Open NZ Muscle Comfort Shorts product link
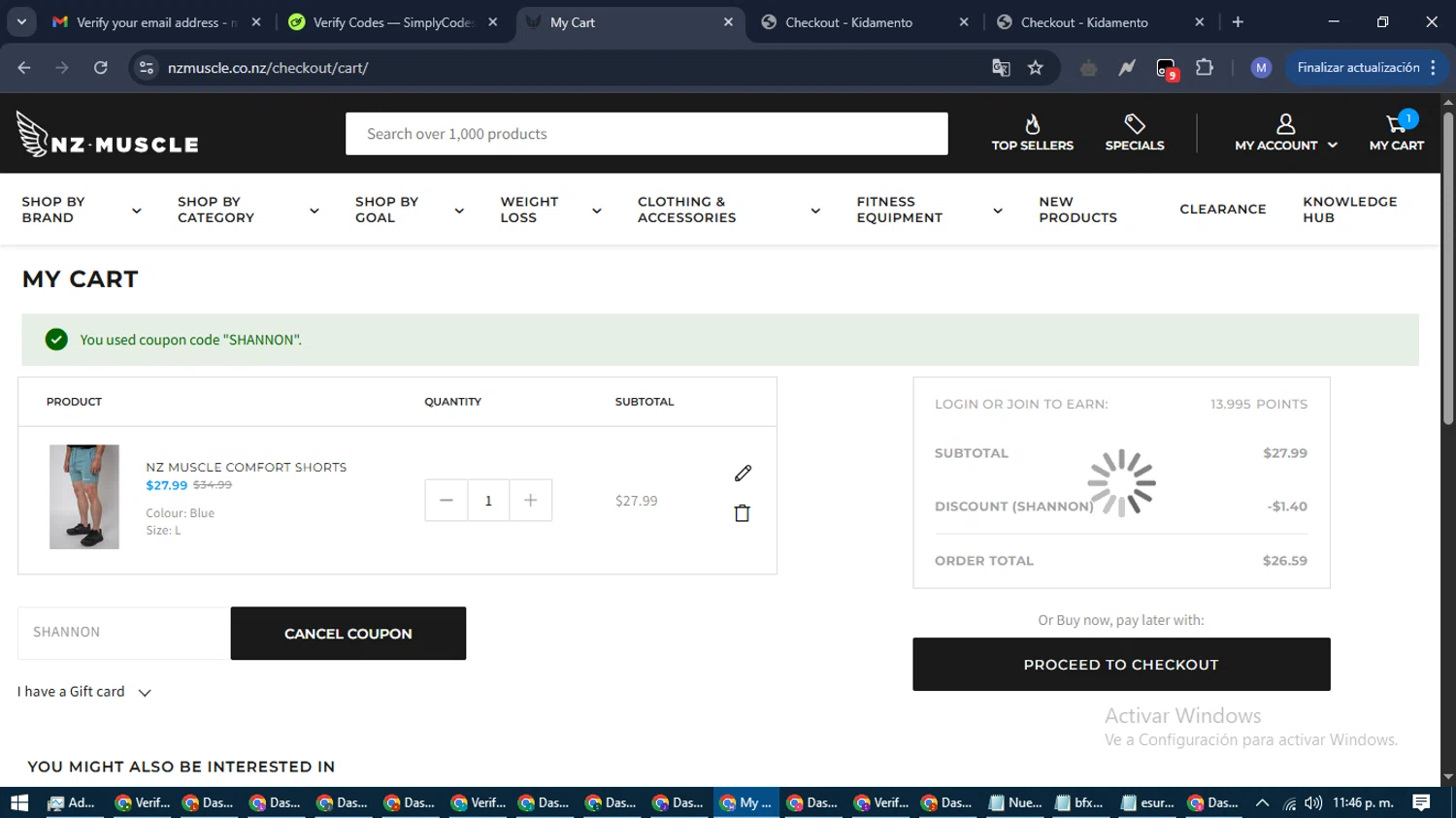The image size is (1456, 818). tap(247, 467)
